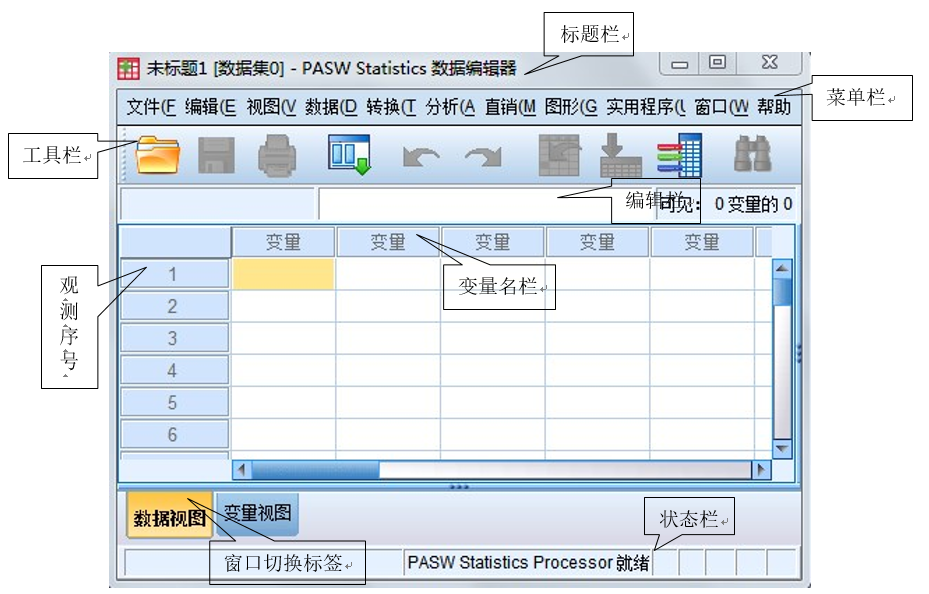Open the 直销 menu

tap(510, 107)
